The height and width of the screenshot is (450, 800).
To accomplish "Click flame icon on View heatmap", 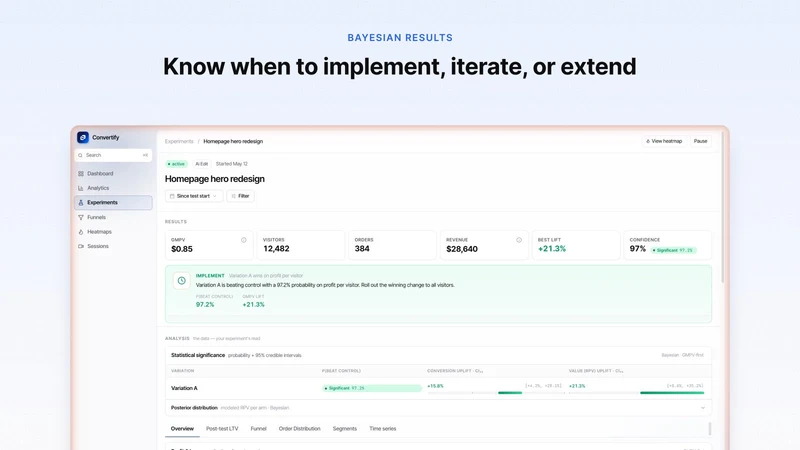I will click(x=648, y=141).
